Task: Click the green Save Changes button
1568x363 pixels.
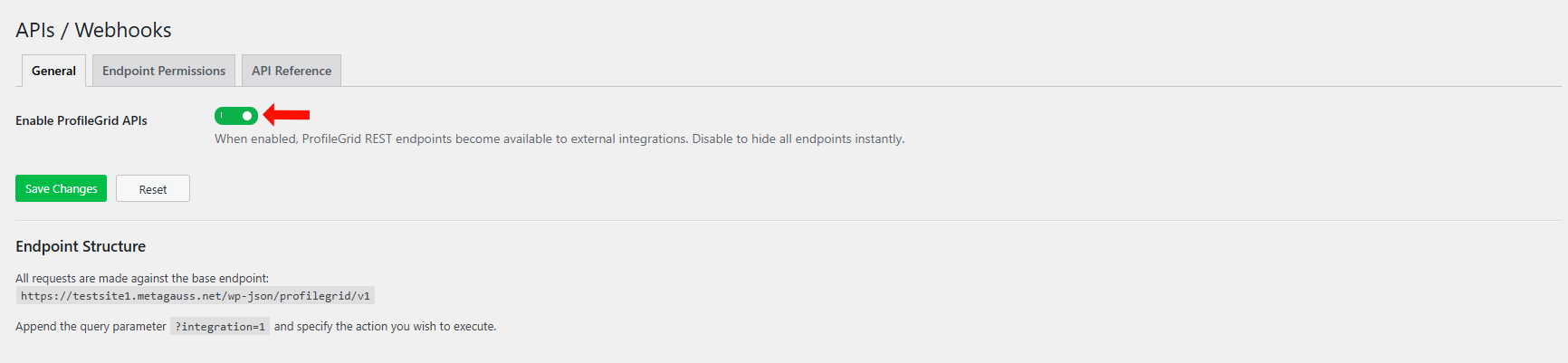Action: point(61,188)
